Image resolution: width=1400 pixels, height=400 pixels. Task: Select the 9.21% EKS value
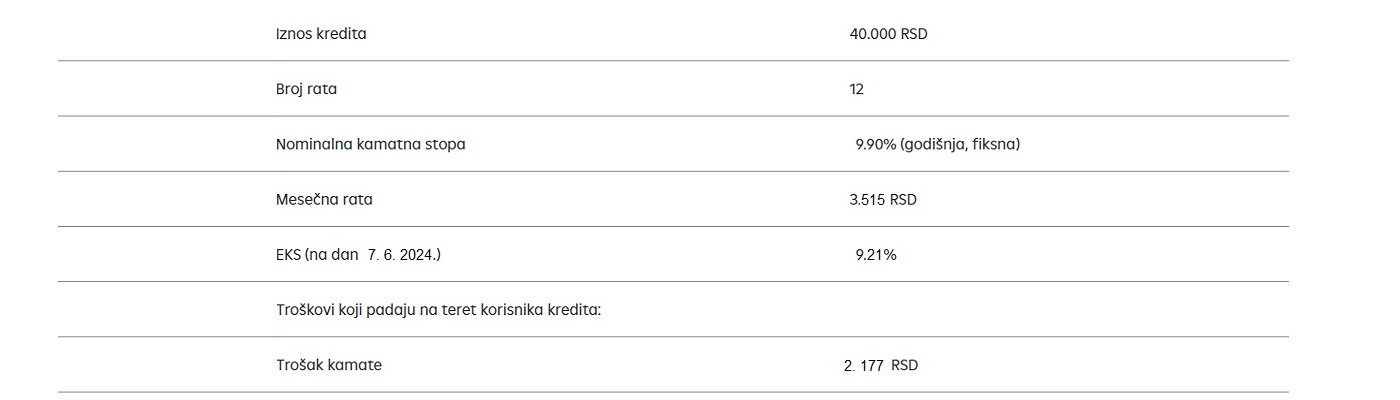coord(876,255)
